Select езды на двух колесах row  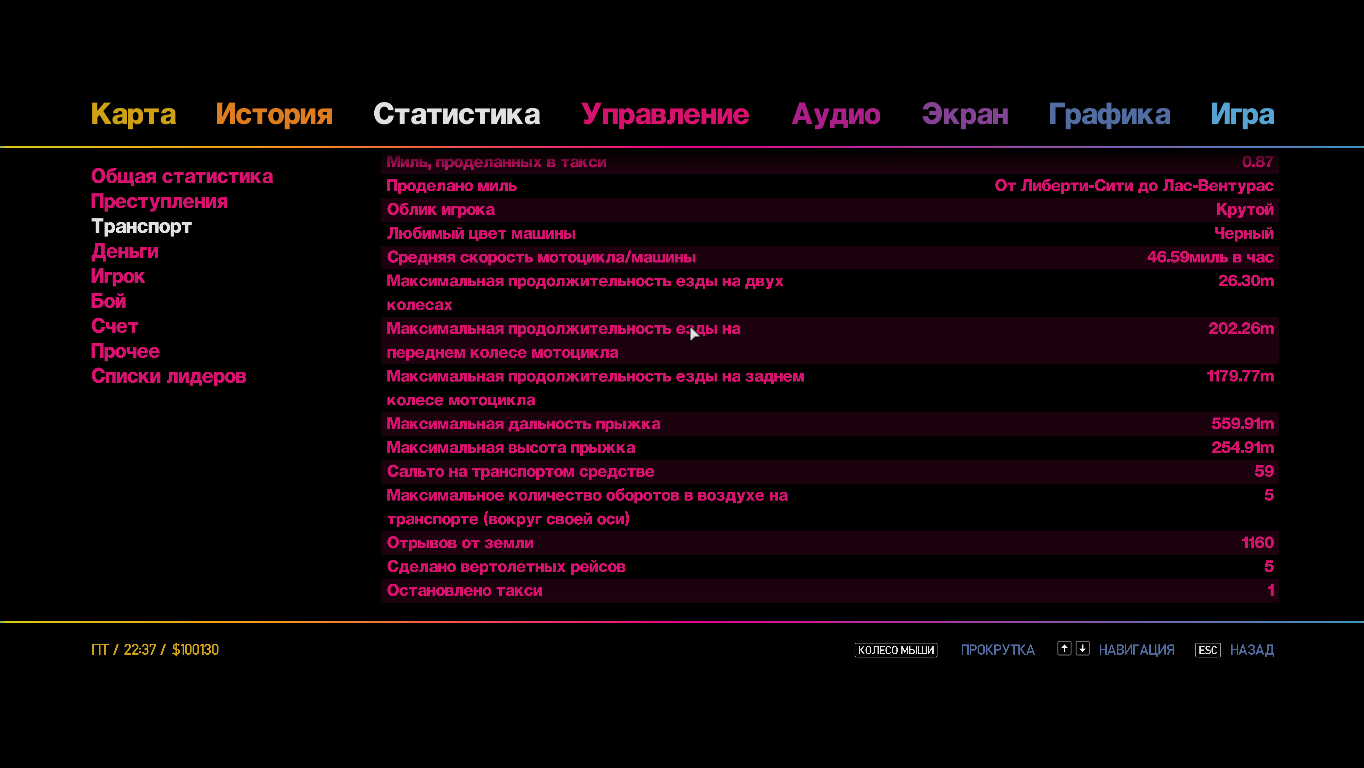point(830,293)
